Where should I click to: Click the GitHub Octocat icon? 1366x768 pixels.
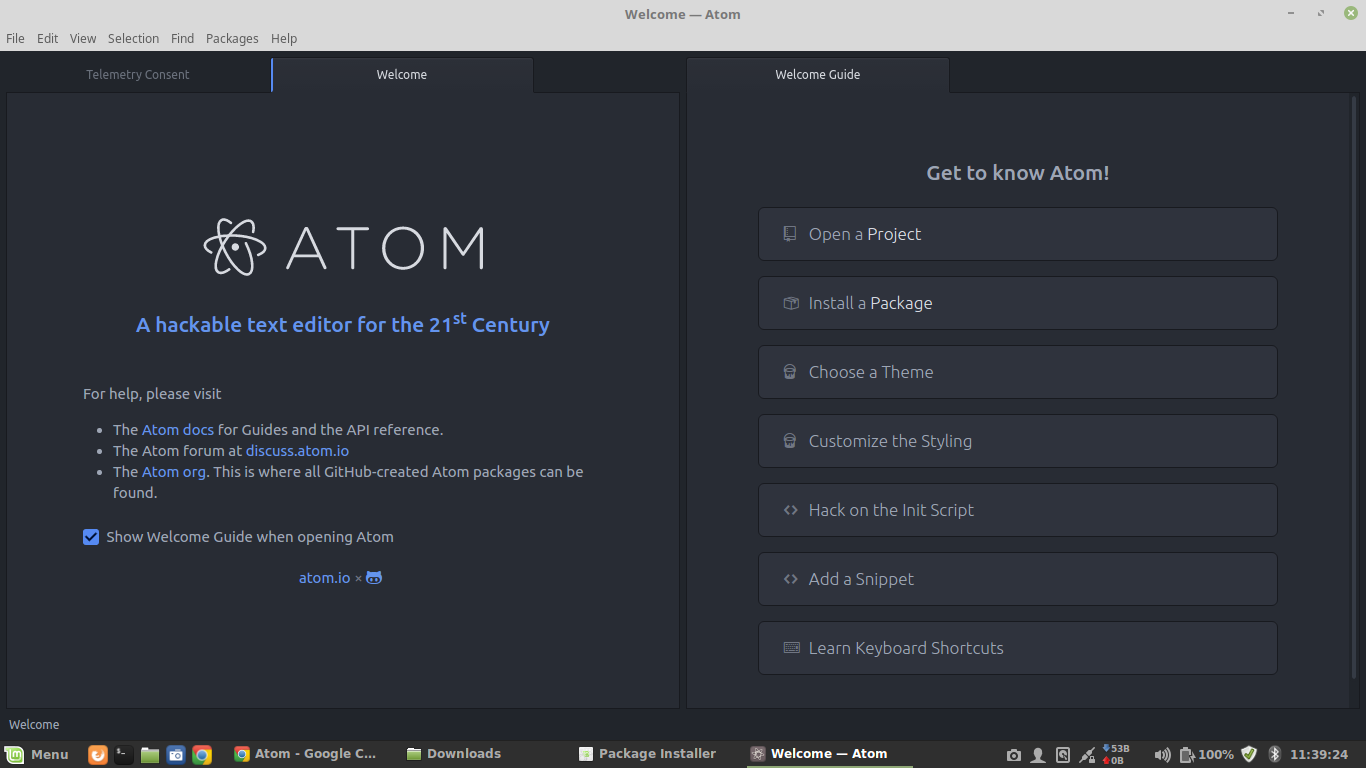tap(374, 578)
